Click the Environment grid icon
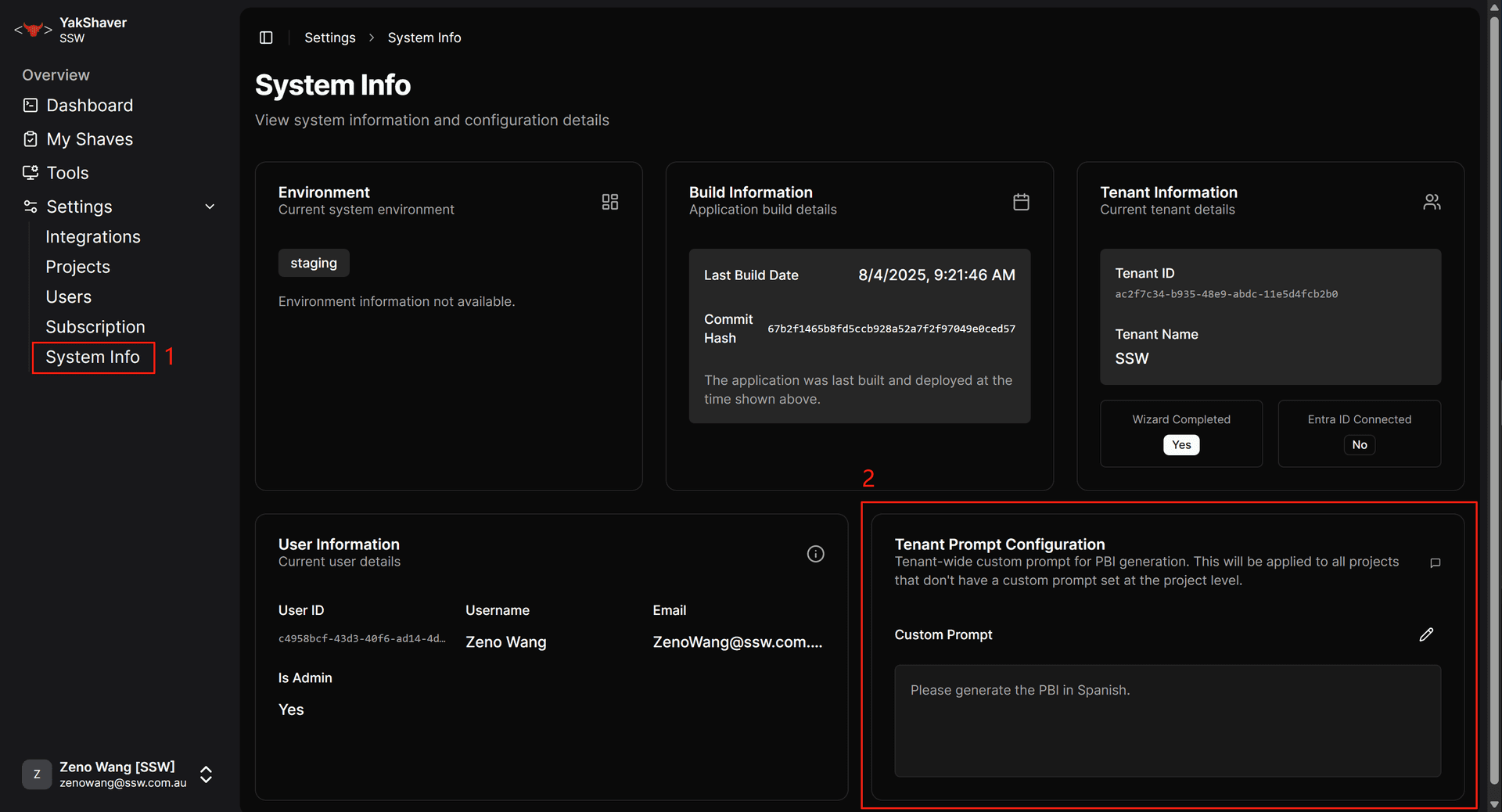Viewport: 1502px width, 812px height. tap(610, 202)
